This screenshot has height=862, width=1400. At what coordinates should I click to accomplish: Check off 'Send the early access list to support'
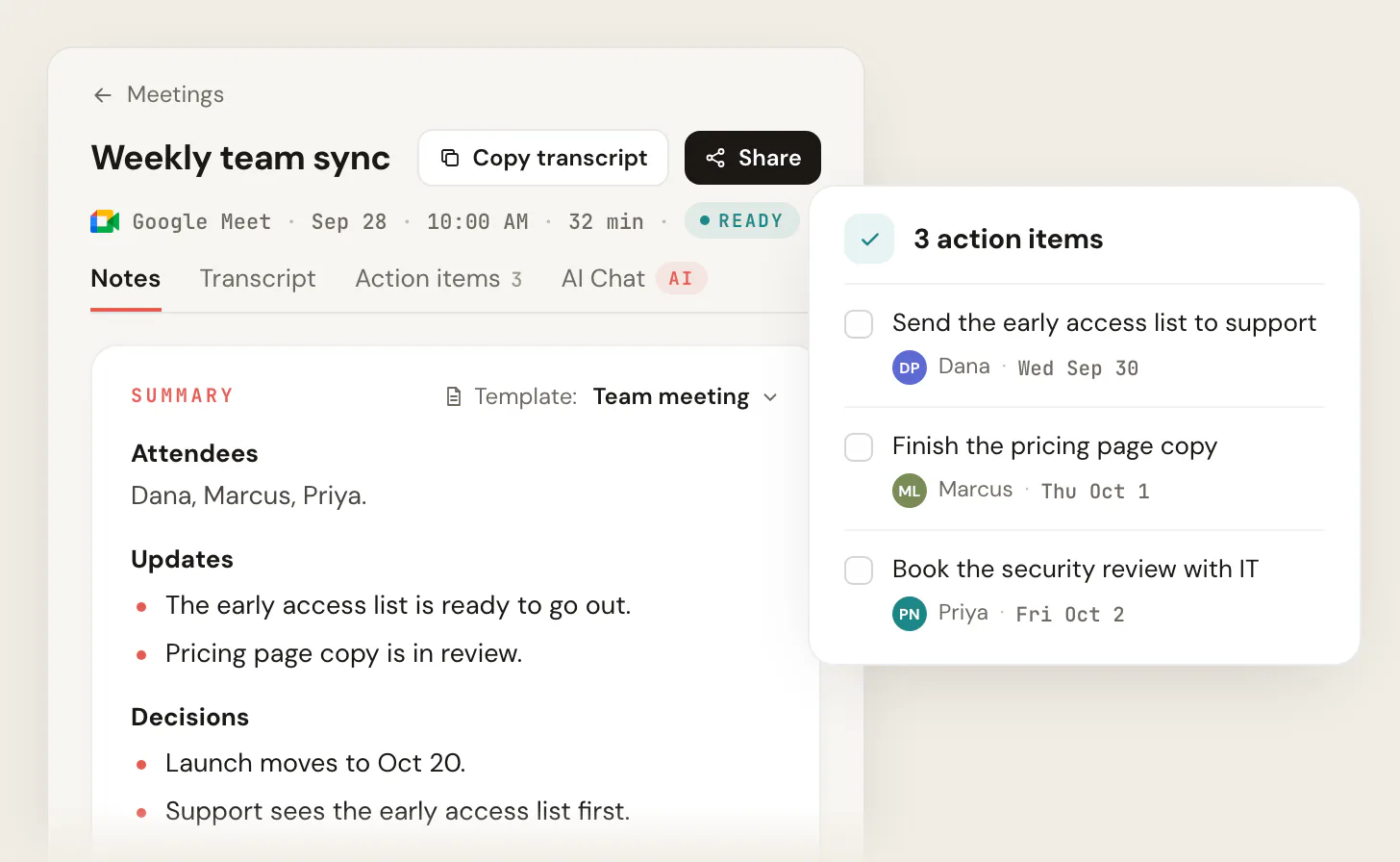tap(859, 324)
